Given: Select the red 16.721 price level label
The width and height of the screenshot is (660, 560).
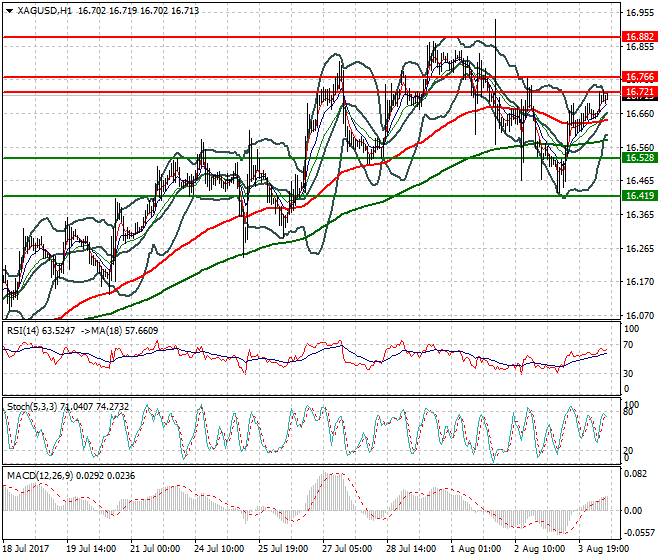Looking at the screenshot, I should tap(640, 92).
